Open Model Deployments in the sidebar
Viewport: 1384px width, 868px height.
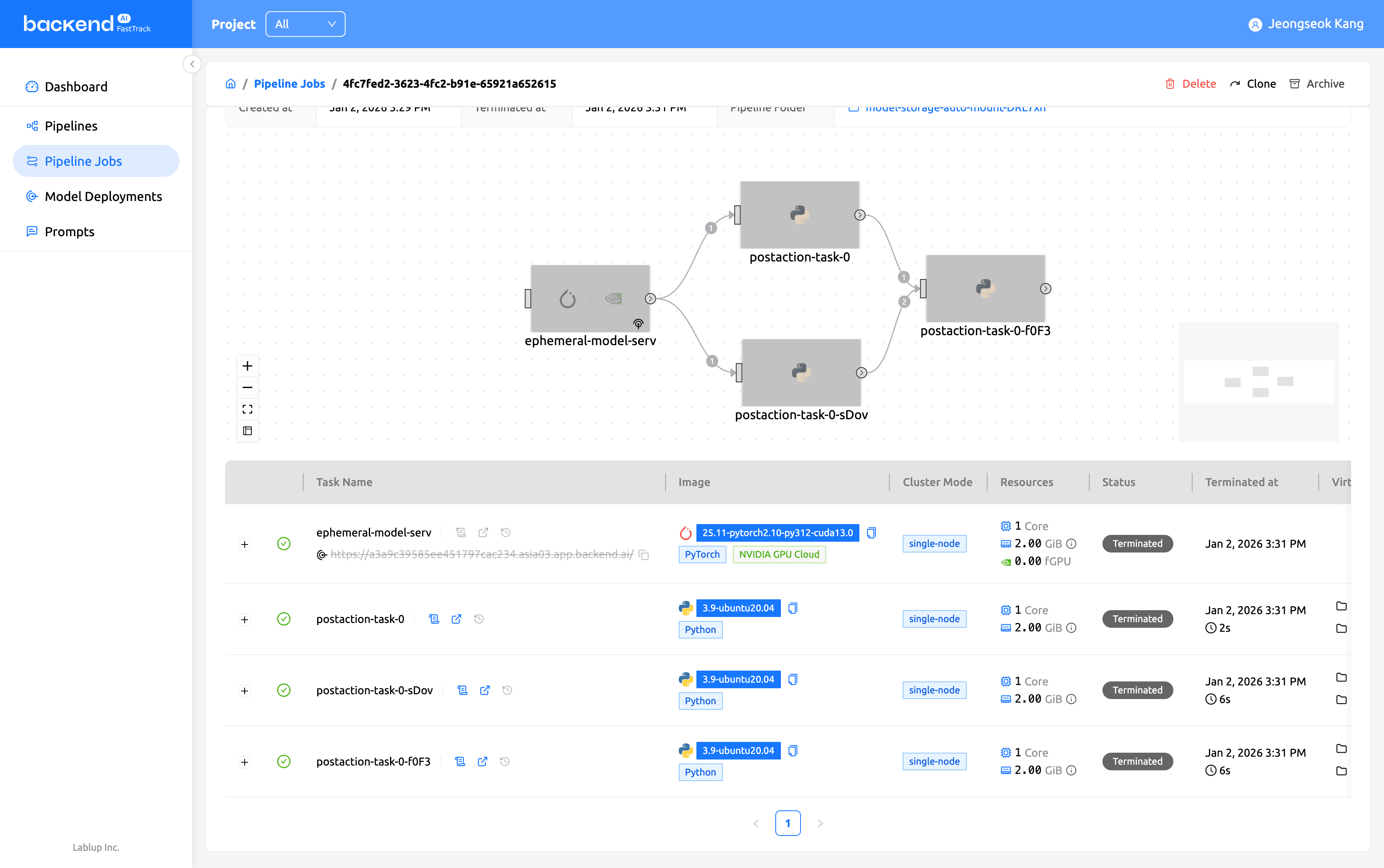(103, 196)
